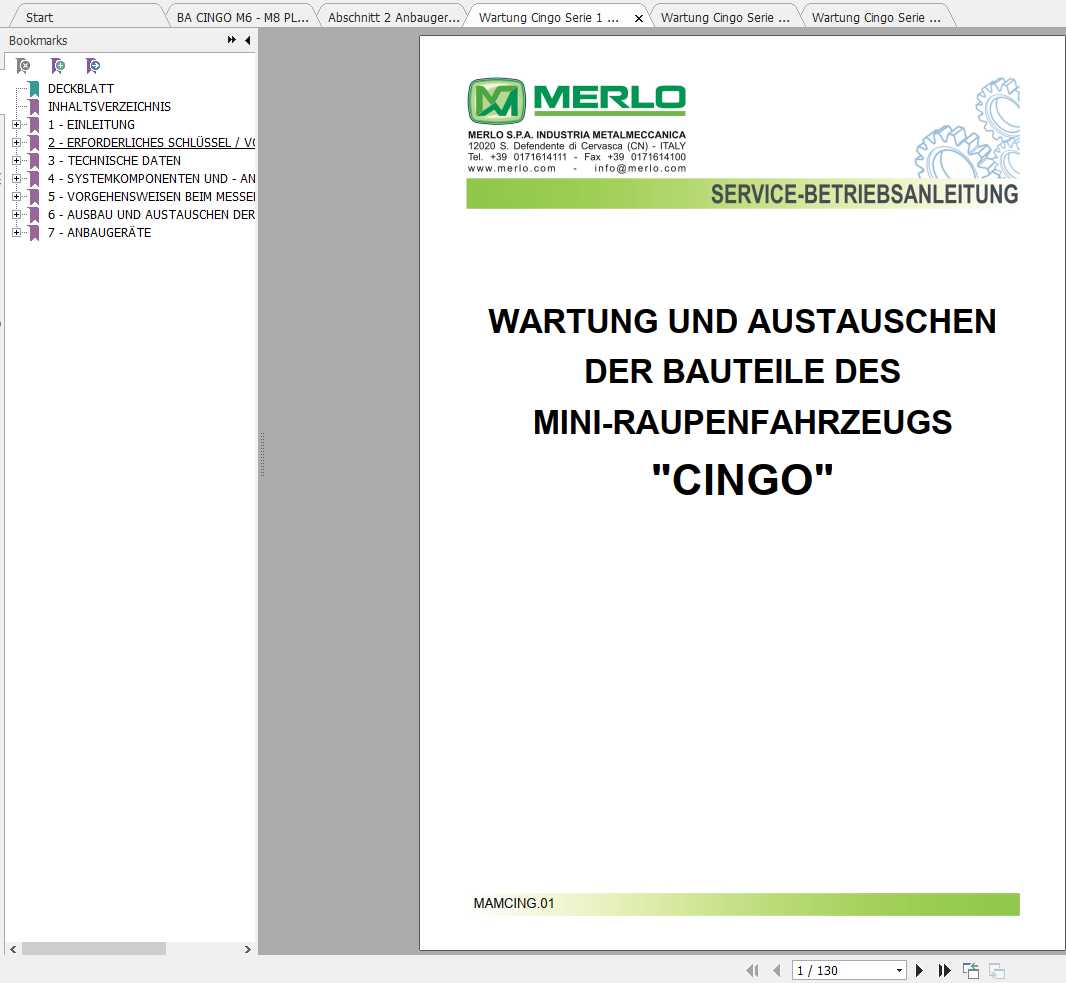Click the previous view icon near page controls

(x=970, y=970)
